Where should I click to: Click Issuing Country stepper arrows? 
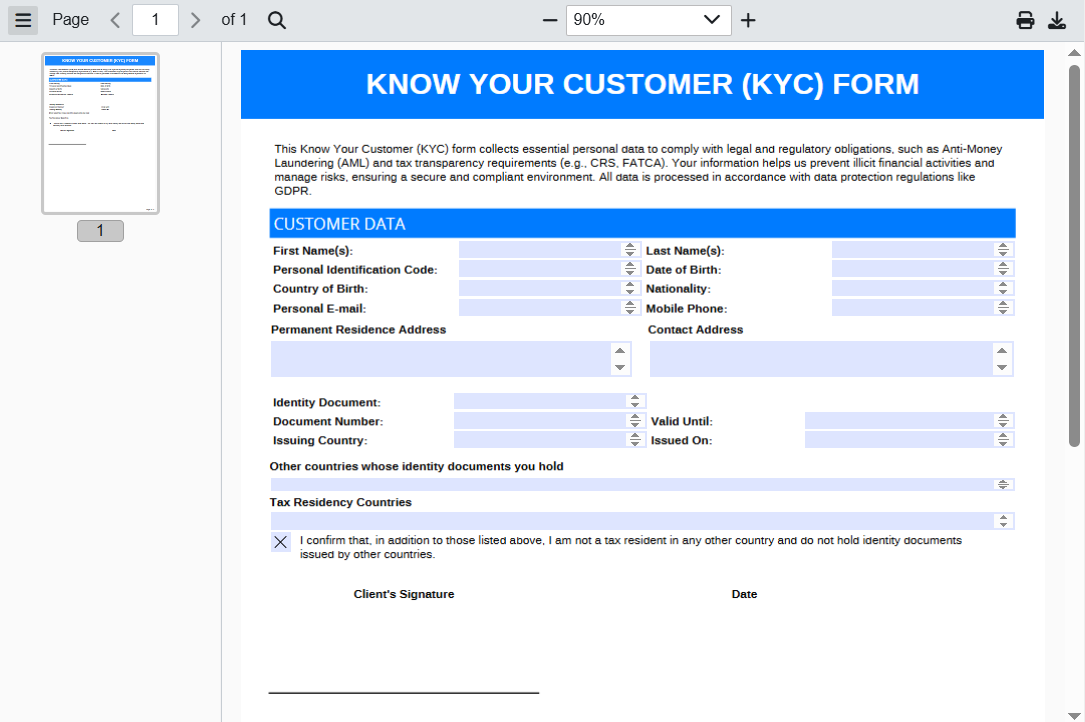pyautogui.click(x=635, y=440)
